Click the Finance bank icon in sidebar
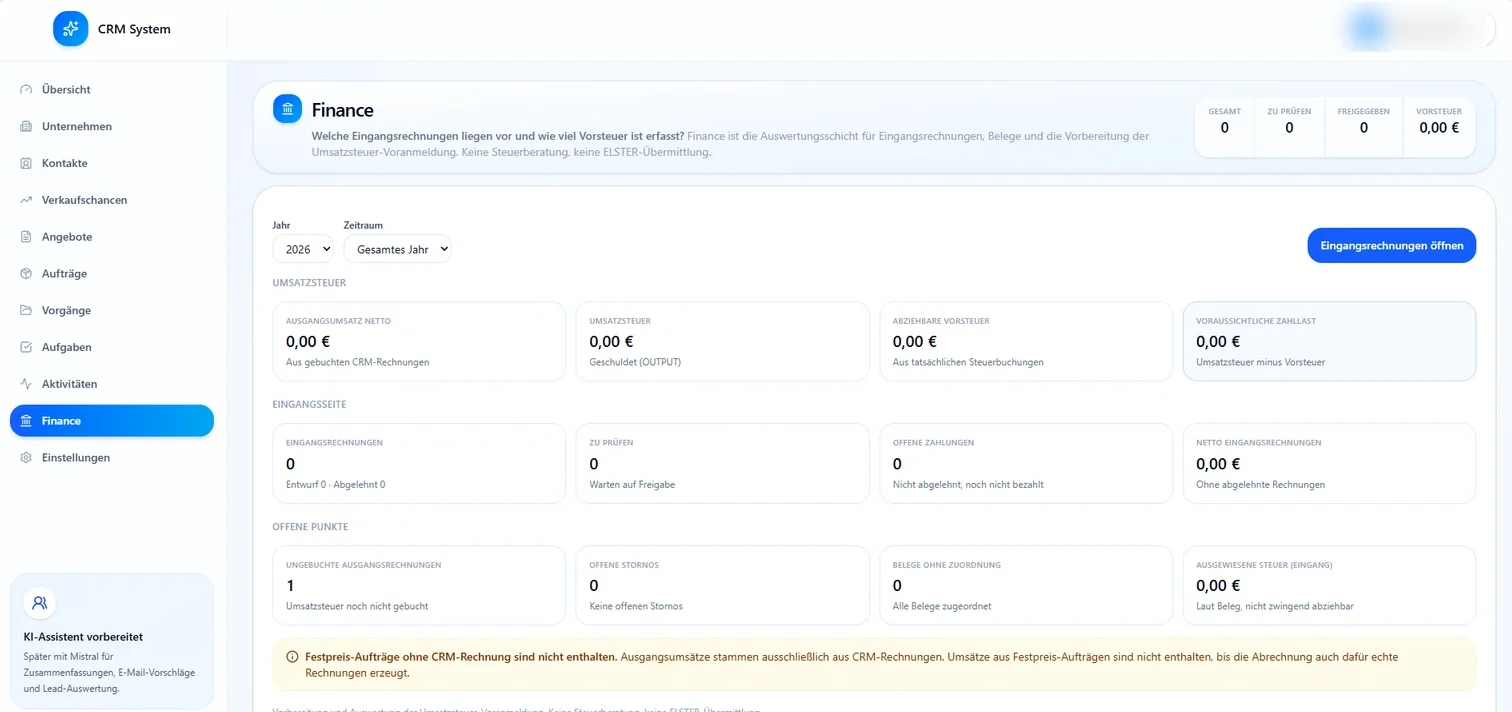This screenshot has height=712, width=1512. [x=26, y=421]
